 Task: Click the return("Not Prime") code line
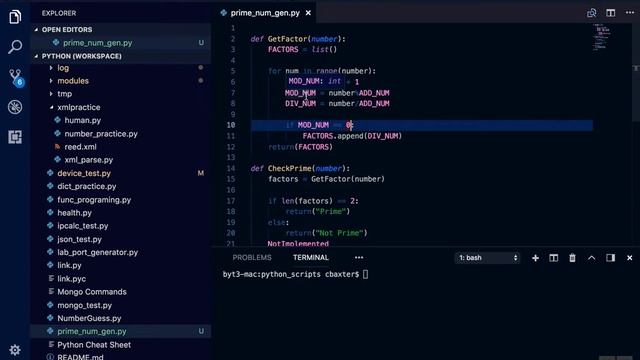click(327, 233)
